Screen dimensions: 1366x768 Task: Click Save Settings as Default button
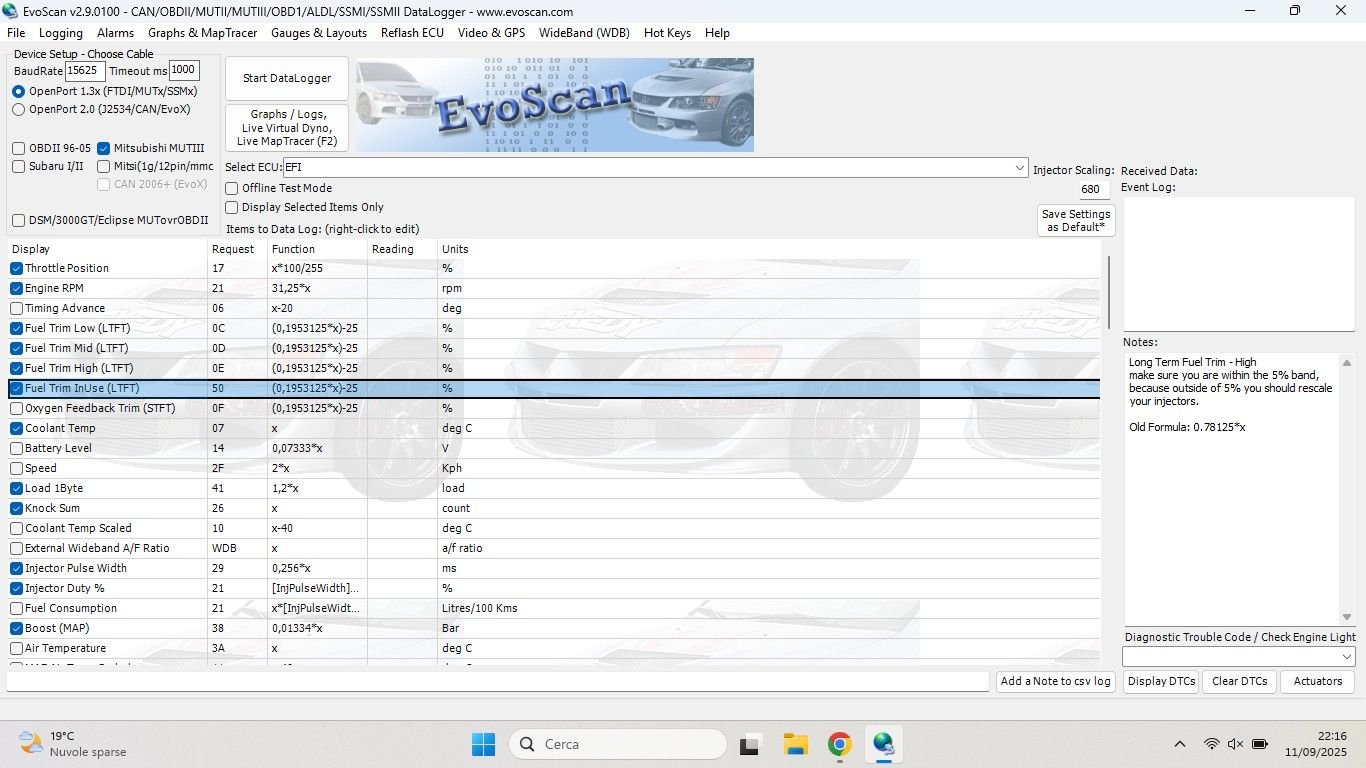(x=1076, y=221)
